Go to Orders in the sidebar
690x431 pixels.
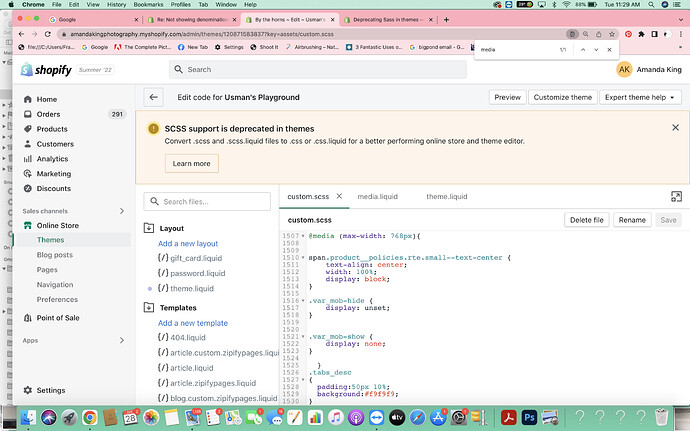point(49,114)
